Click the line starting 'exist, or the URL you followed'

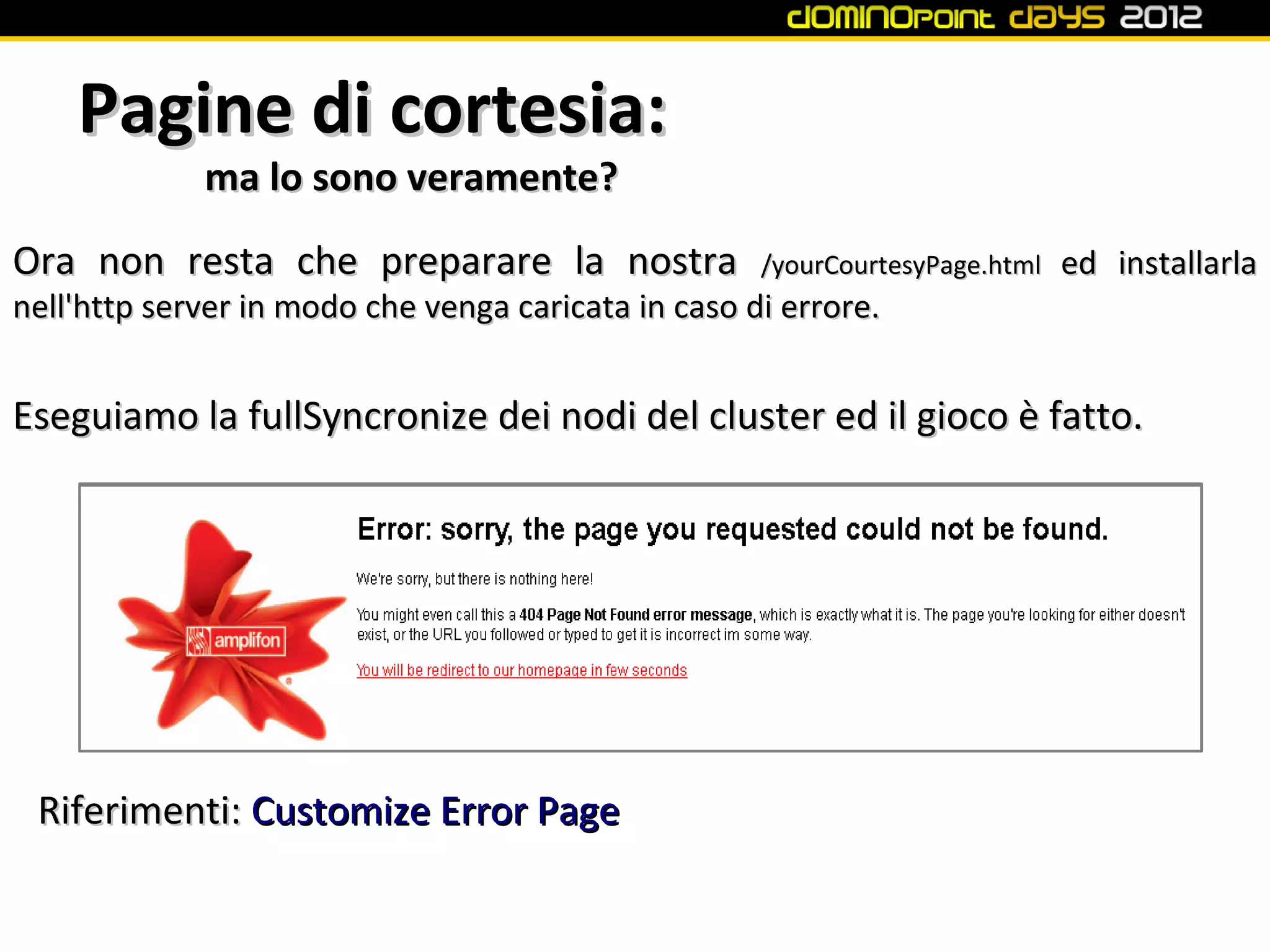(584, 635)
